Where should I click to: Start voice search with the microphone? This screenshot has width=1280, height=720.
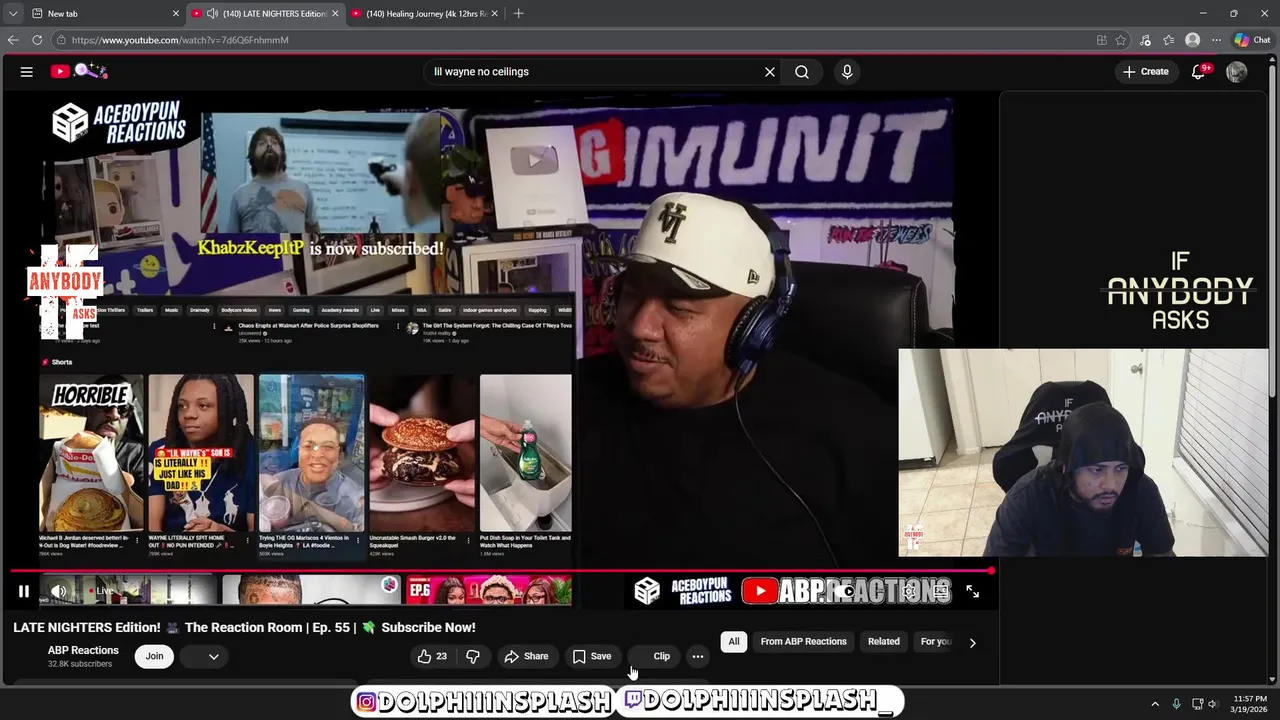847,72
